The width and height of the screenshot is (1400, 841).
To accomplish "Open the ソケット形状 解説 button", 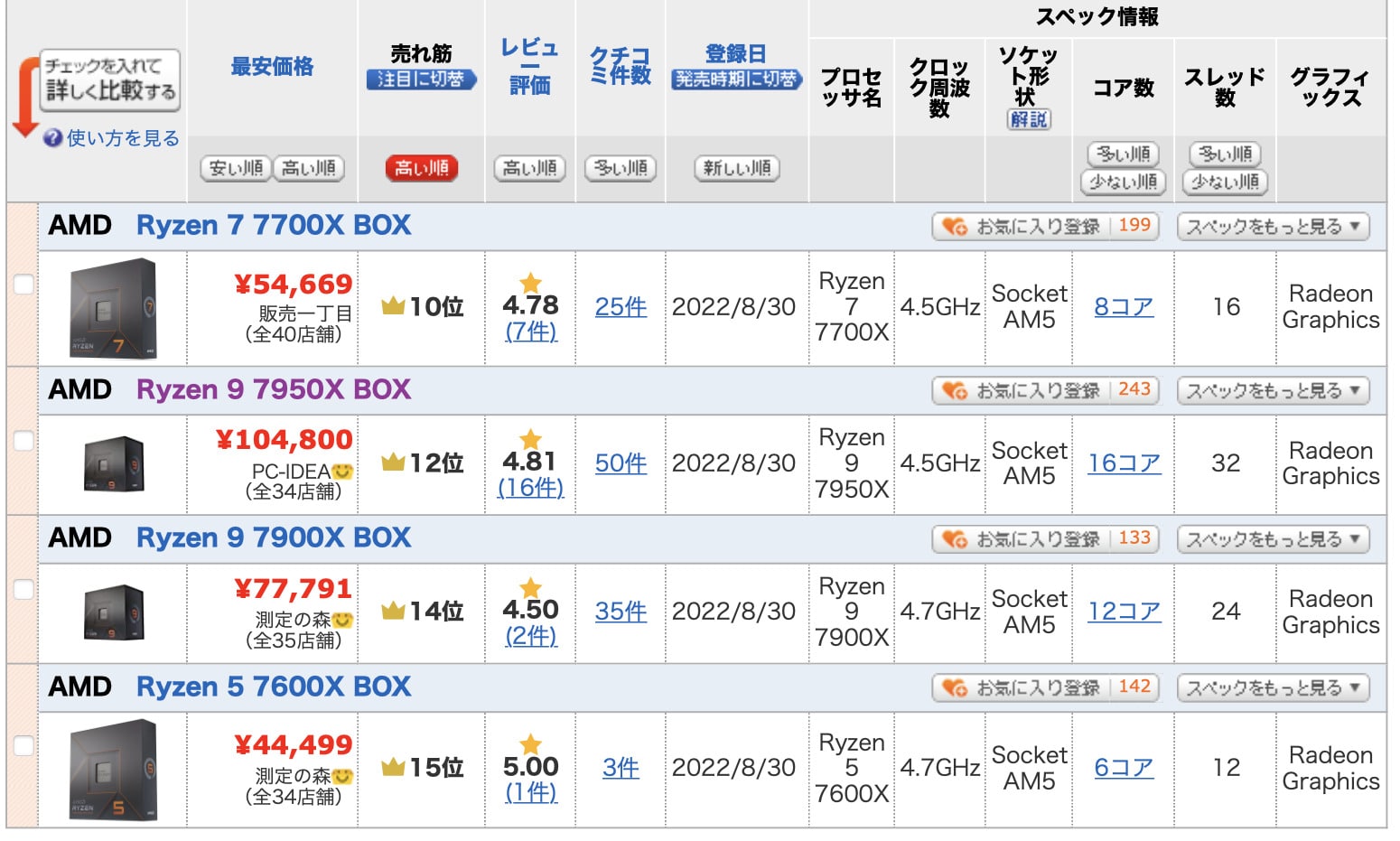I will click(x=1029, y=119).
